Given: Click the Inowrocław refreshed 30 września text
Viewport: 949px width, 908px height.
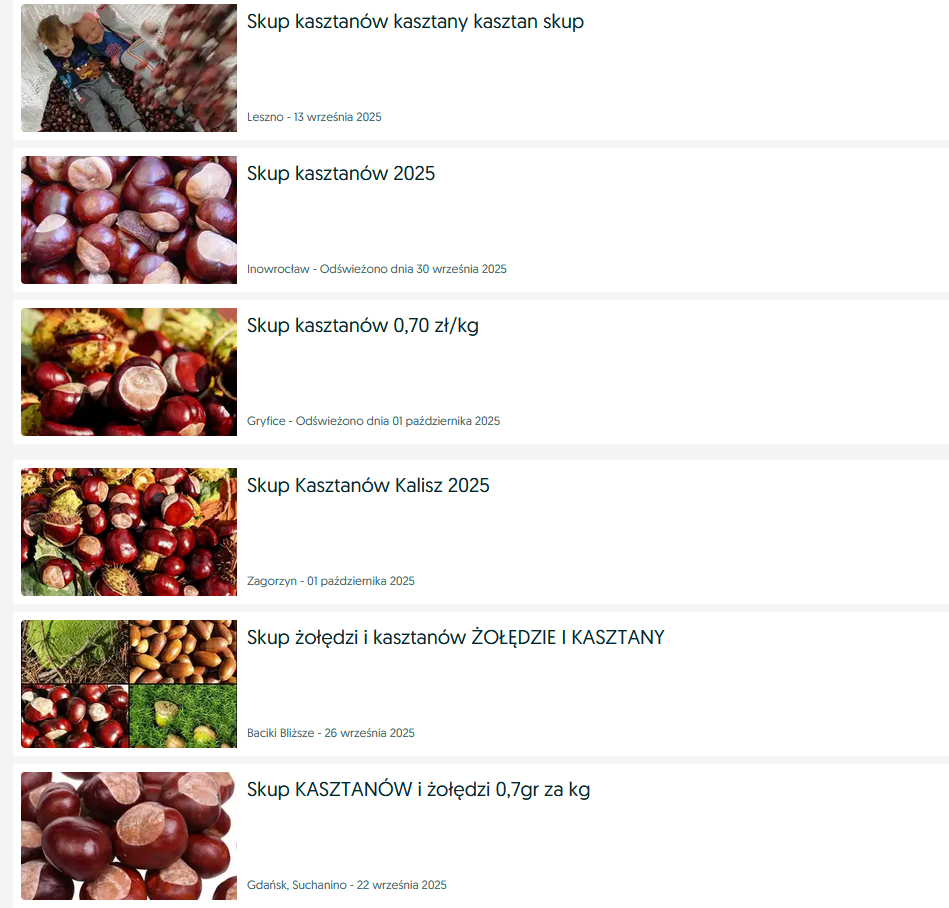Looking at the screenshot, I should 376,269.
